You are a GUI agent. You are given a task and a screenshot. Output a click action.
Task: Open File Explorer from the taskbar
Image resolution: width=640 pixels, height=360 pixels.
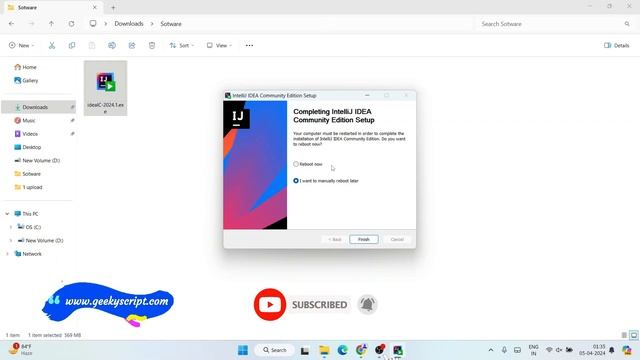(x=324, y=350)
